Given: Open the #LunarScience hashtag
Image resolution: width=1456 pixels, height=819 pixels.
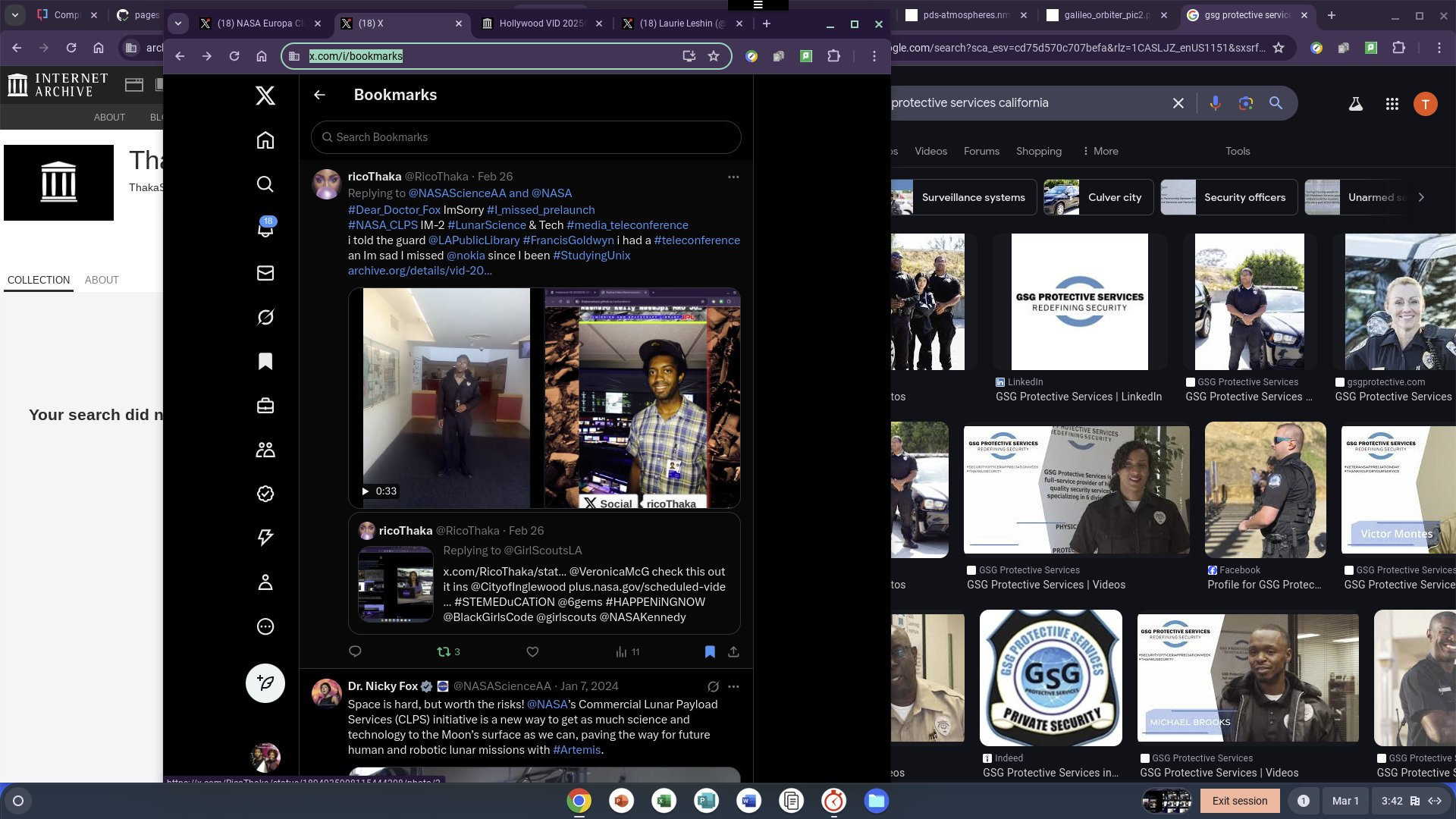Looking at the screenshot, I should (x=486, y=225).
